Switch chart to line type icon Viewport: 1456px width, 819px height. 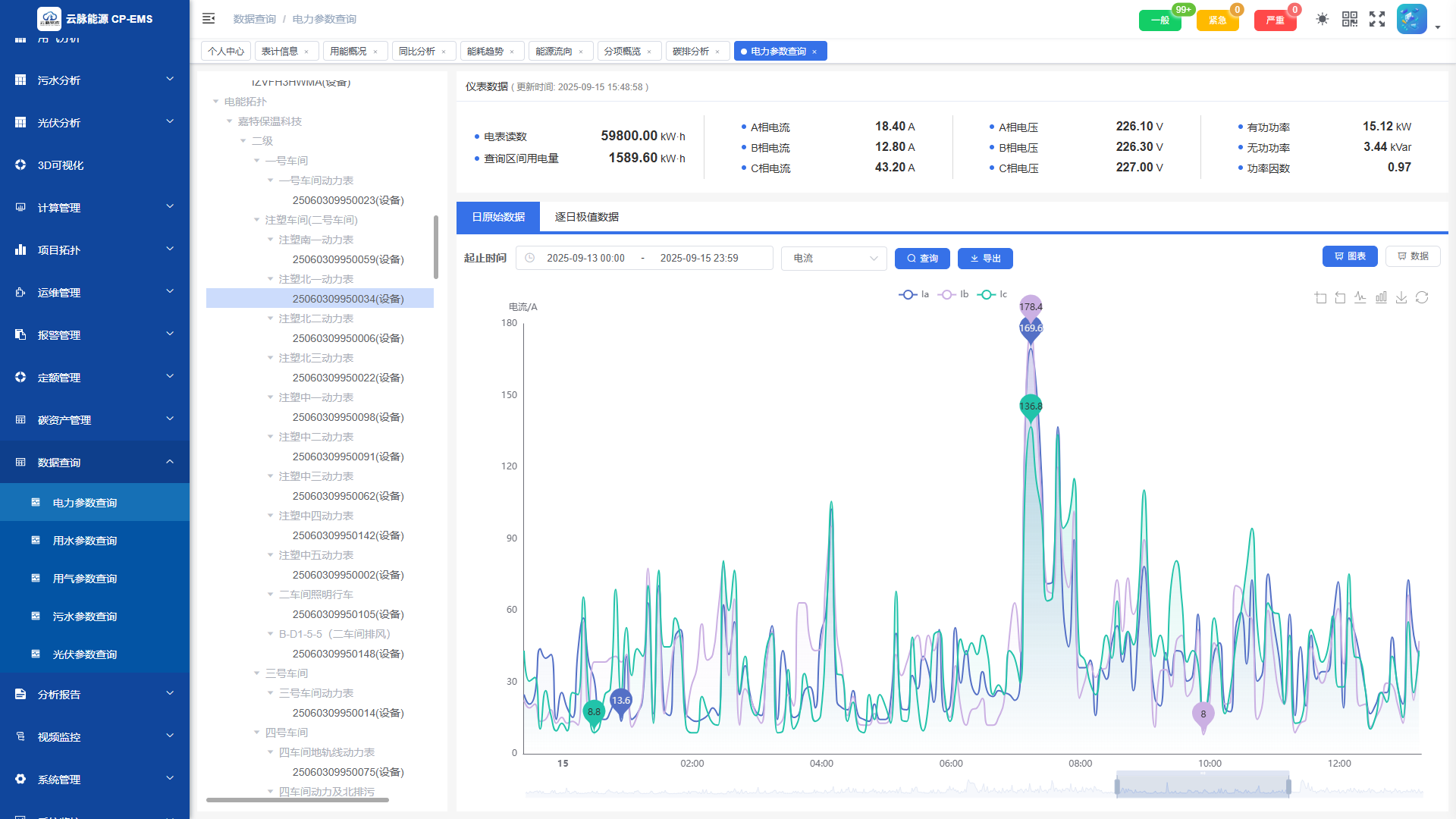(x=1360, y=298)
